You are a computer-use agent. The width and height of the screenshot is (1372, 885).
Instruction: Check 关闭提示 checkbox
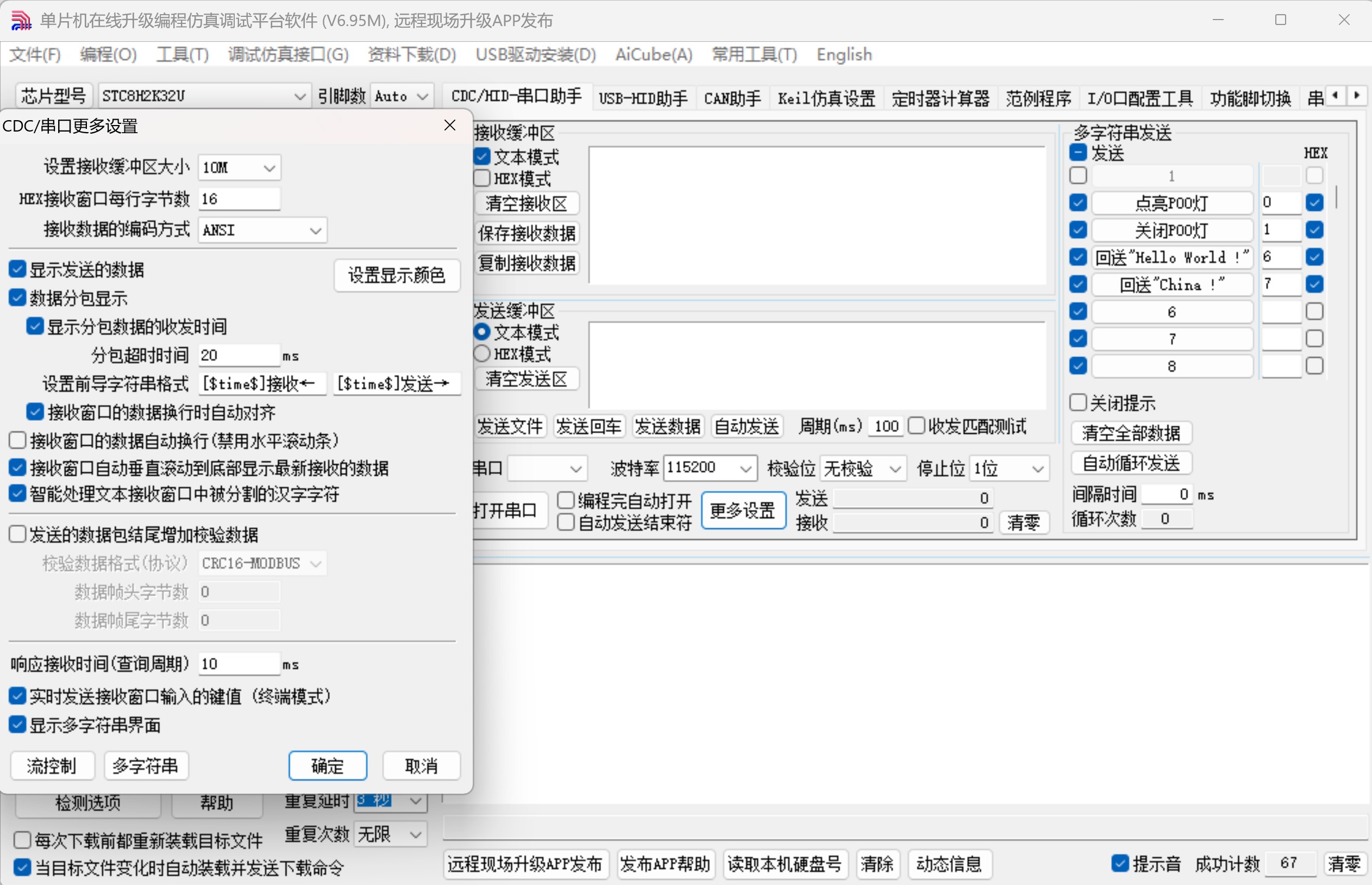(1078, 402)
